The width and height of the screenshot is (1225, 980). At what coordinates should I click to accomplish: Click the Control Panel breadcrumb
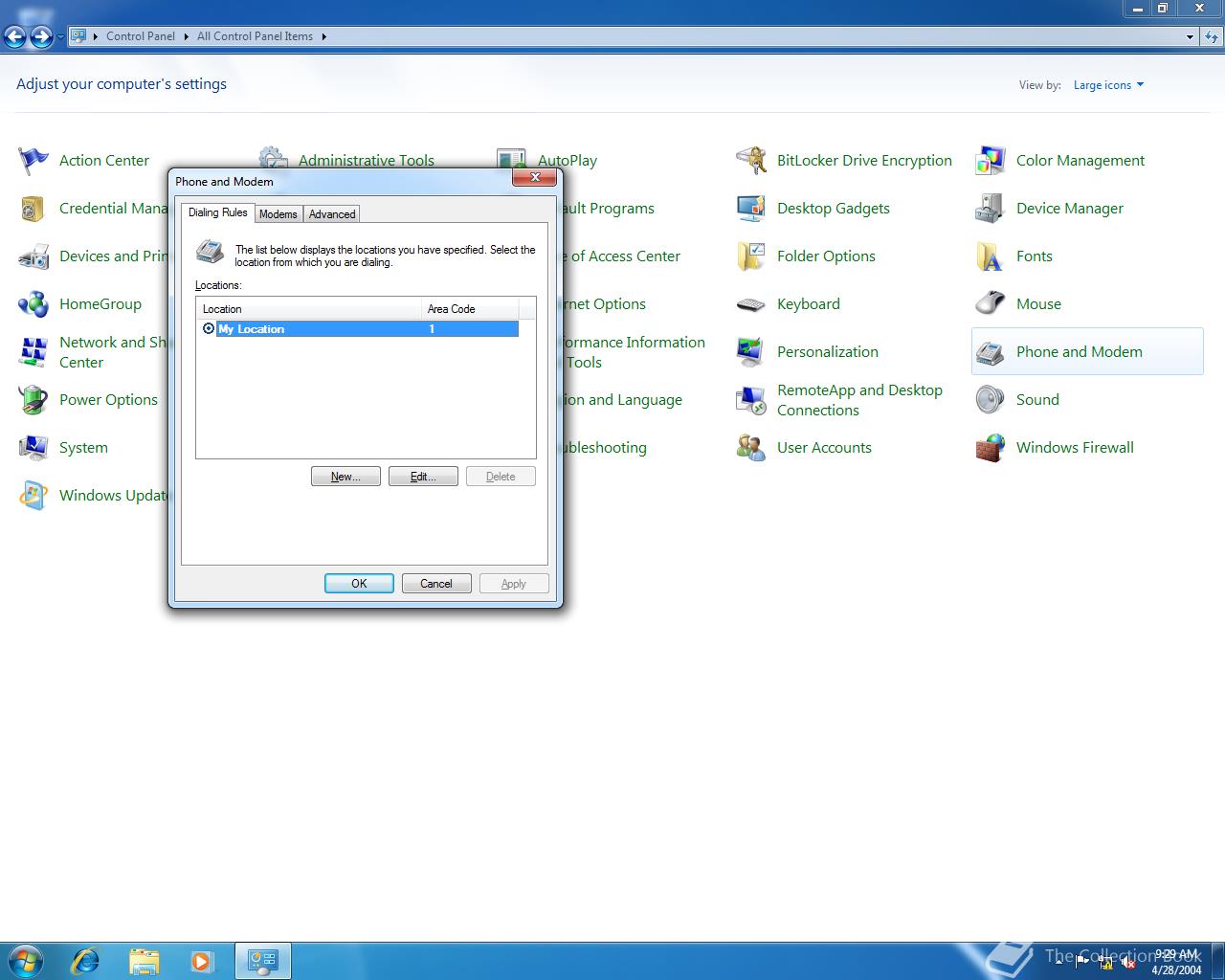click(141, 36)
